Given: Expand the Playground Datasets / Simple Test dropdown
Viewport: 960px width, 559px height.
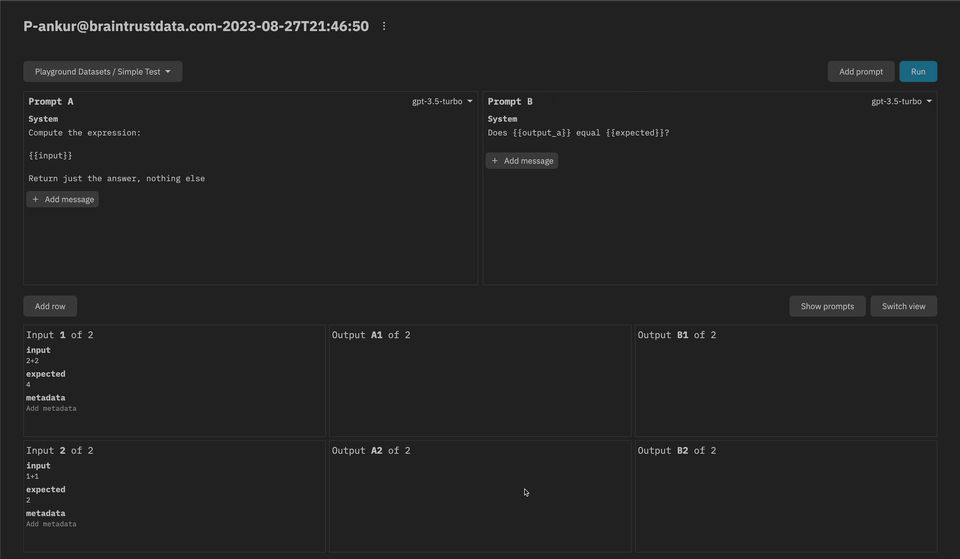Looking at the screenshot, I should pyautogui.click(x=102, y=72).
